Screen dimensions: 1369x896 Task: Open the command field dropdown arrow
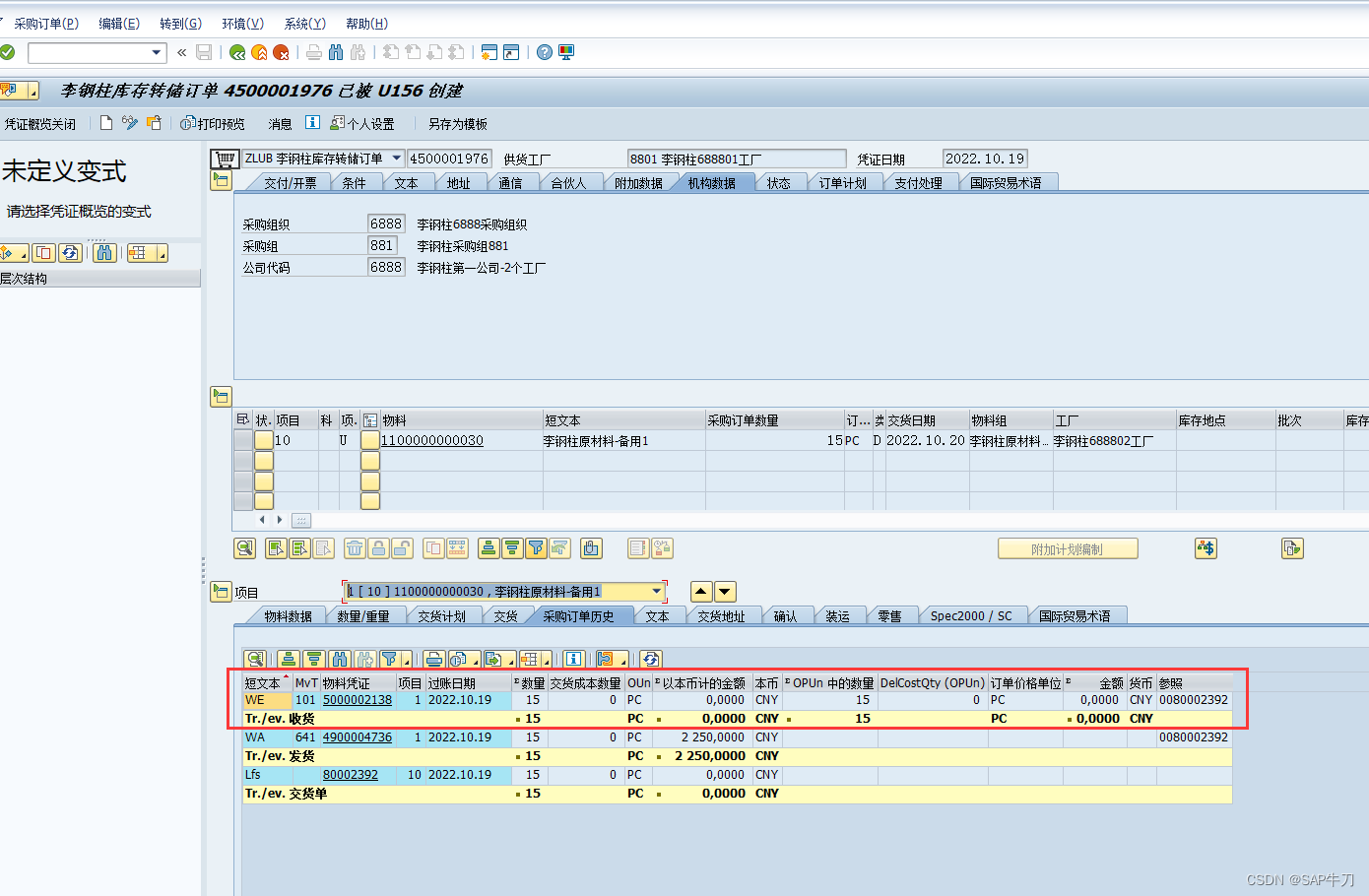point(157,52)
